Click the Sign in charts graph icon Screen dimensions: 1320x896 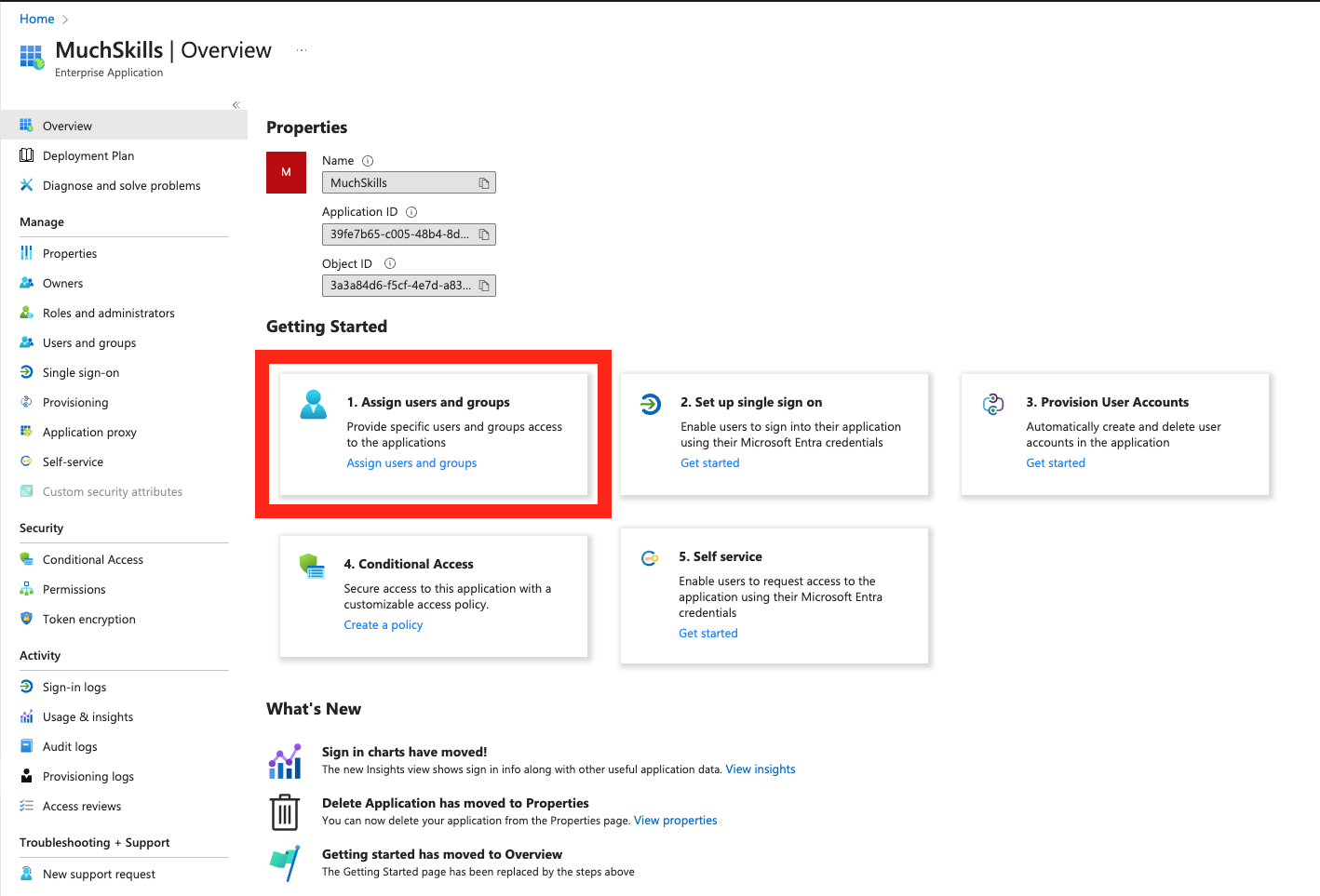click(x=285, y=761)
